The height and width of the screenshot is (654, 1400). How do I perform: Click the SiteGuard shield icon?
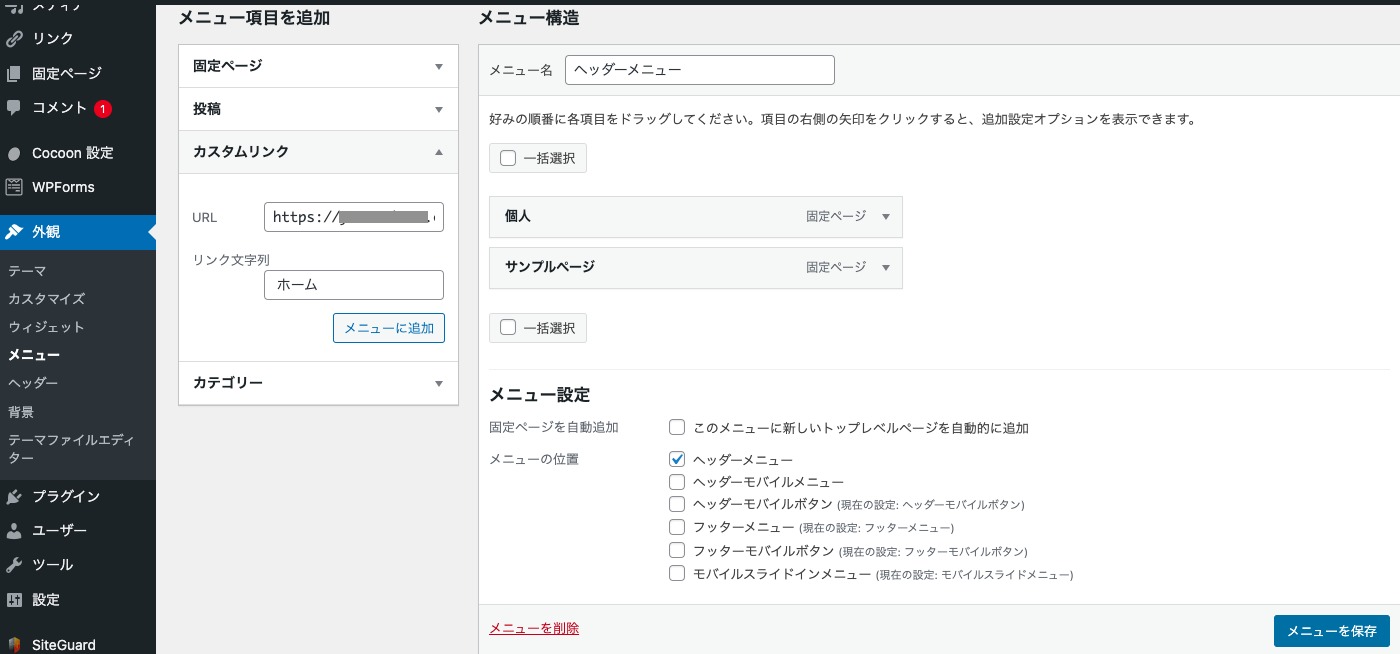pos(14,645)
